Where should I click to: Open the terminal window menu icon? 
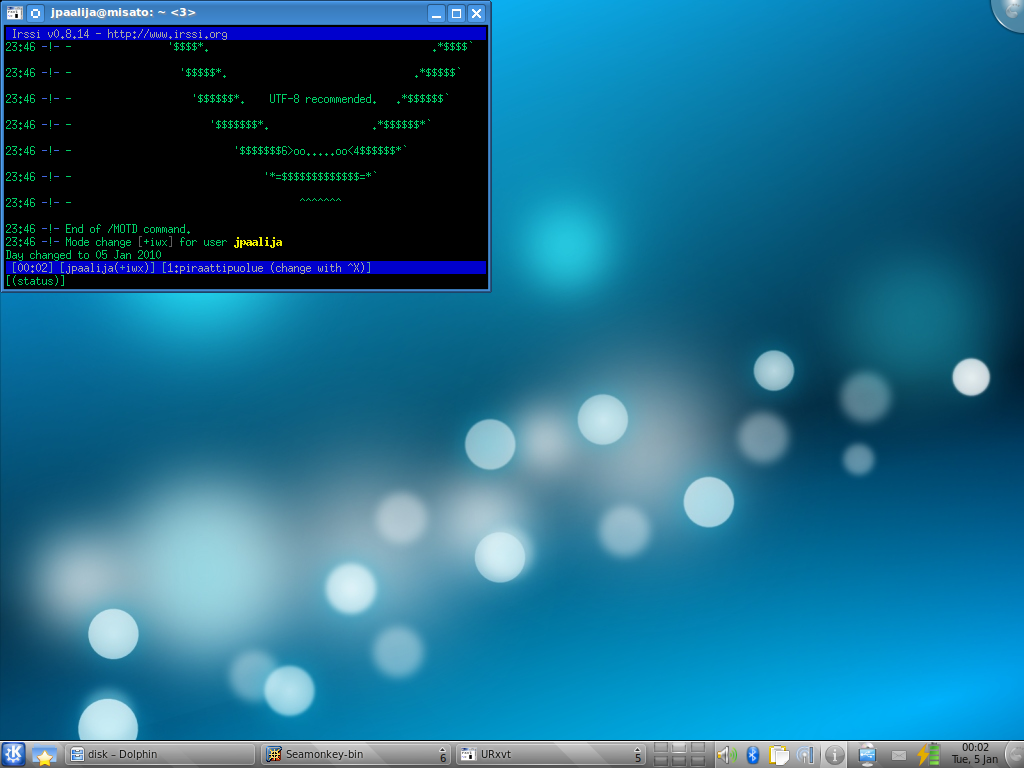[14, 13]
